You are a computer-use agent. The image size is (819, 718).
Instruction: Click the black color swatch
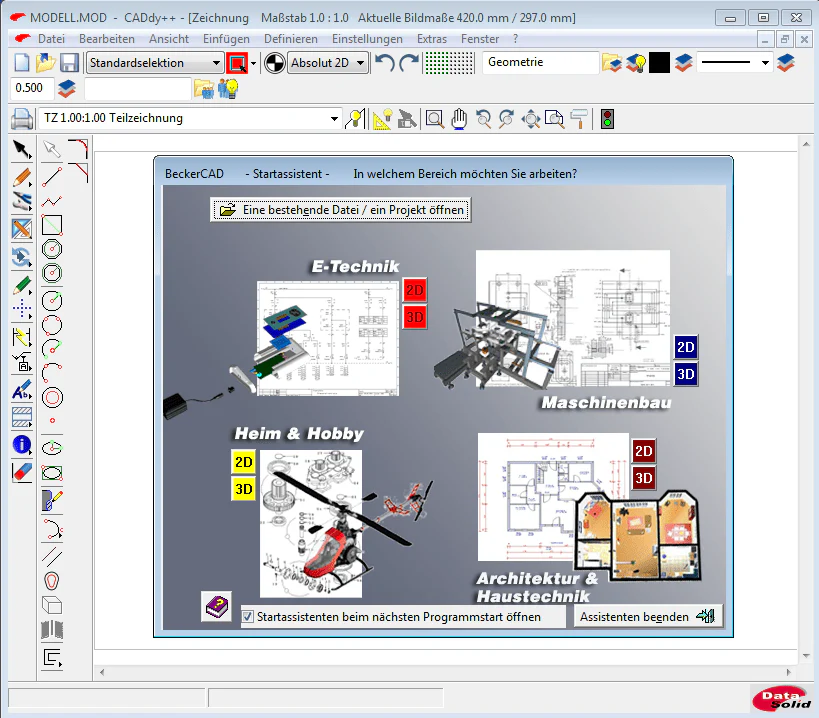click(x=659, y=63)
